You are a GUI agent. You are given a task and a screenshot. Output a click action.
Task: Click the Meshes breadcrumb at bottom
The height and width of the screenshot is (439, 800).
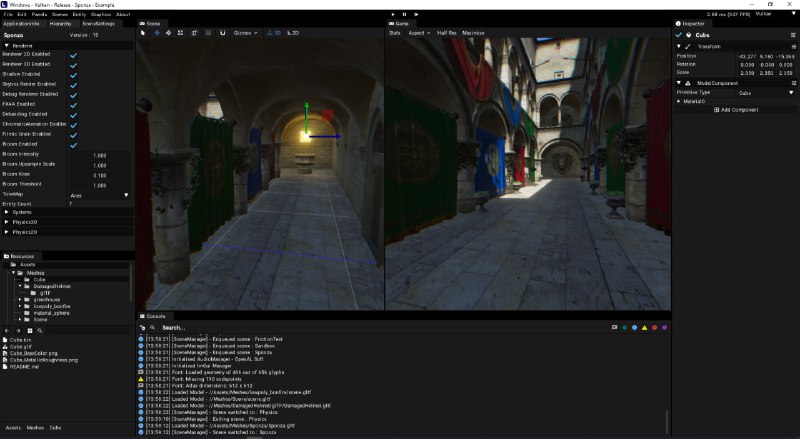(x=35, y=428)
